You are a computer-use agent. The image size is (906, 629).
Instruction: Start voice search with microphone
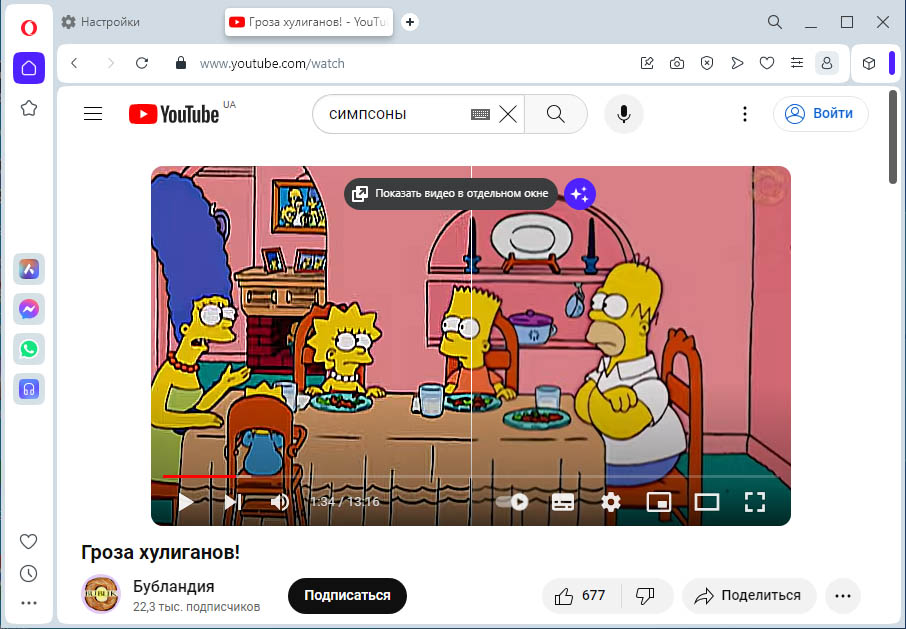point(623,114)
